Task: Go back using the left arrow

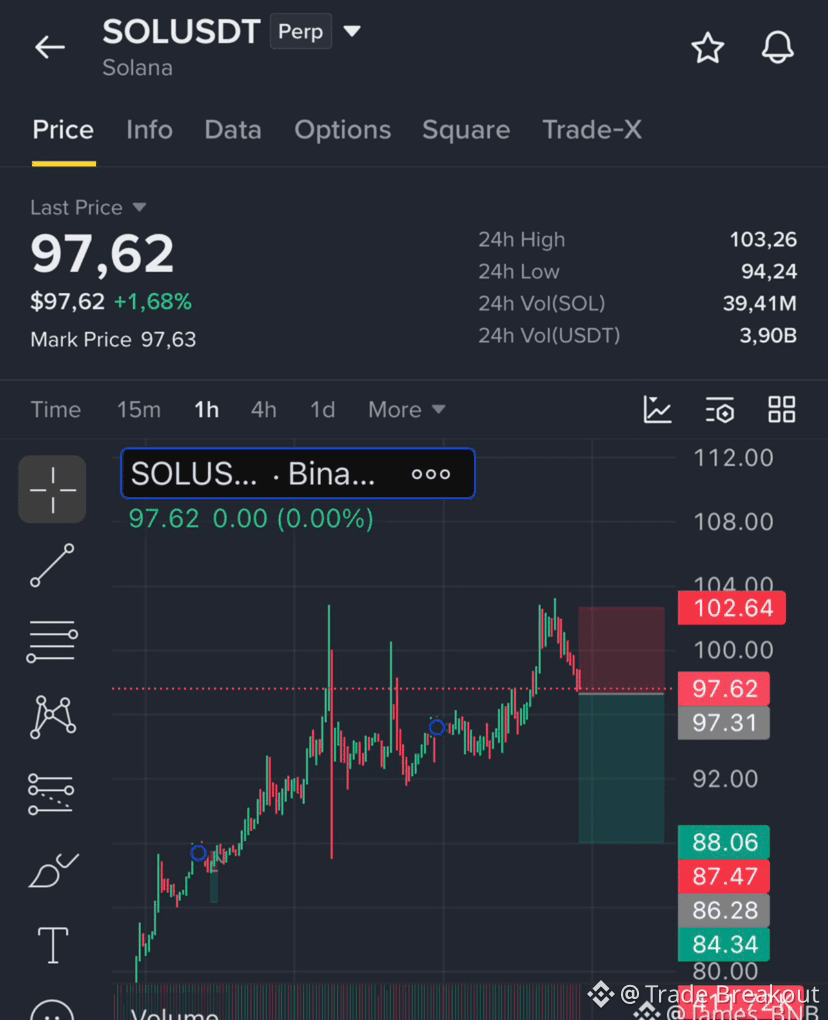Action: click(49, 47)
